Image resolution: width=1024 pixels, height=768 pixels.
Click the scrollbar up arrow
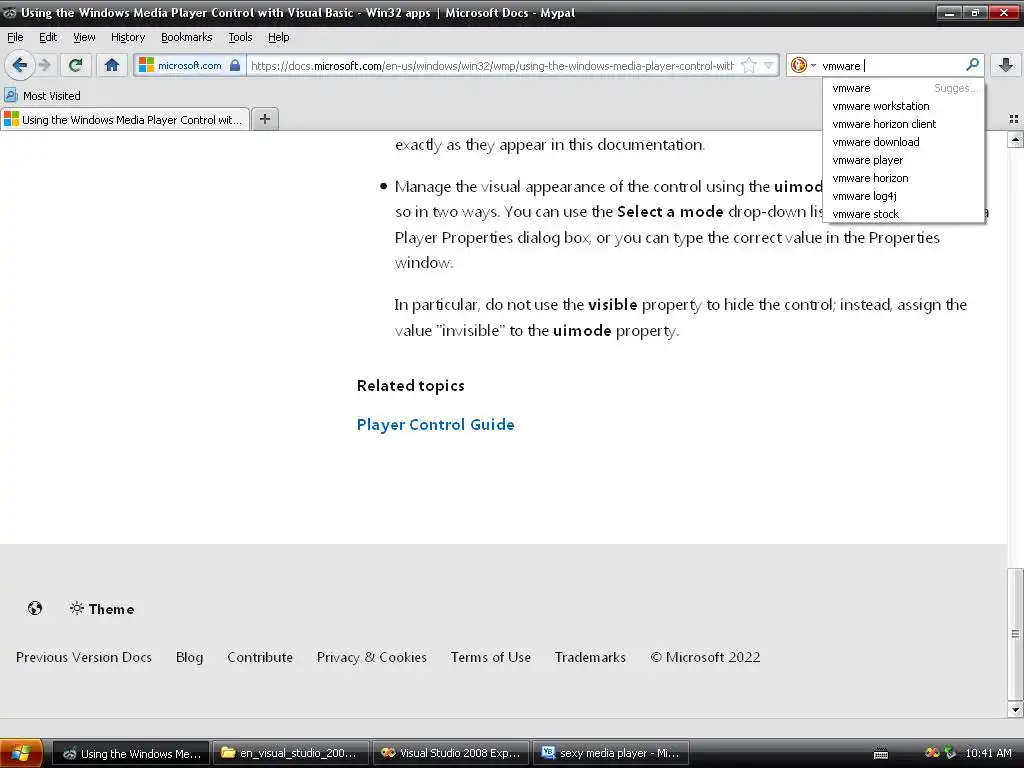pos(1015,139)
